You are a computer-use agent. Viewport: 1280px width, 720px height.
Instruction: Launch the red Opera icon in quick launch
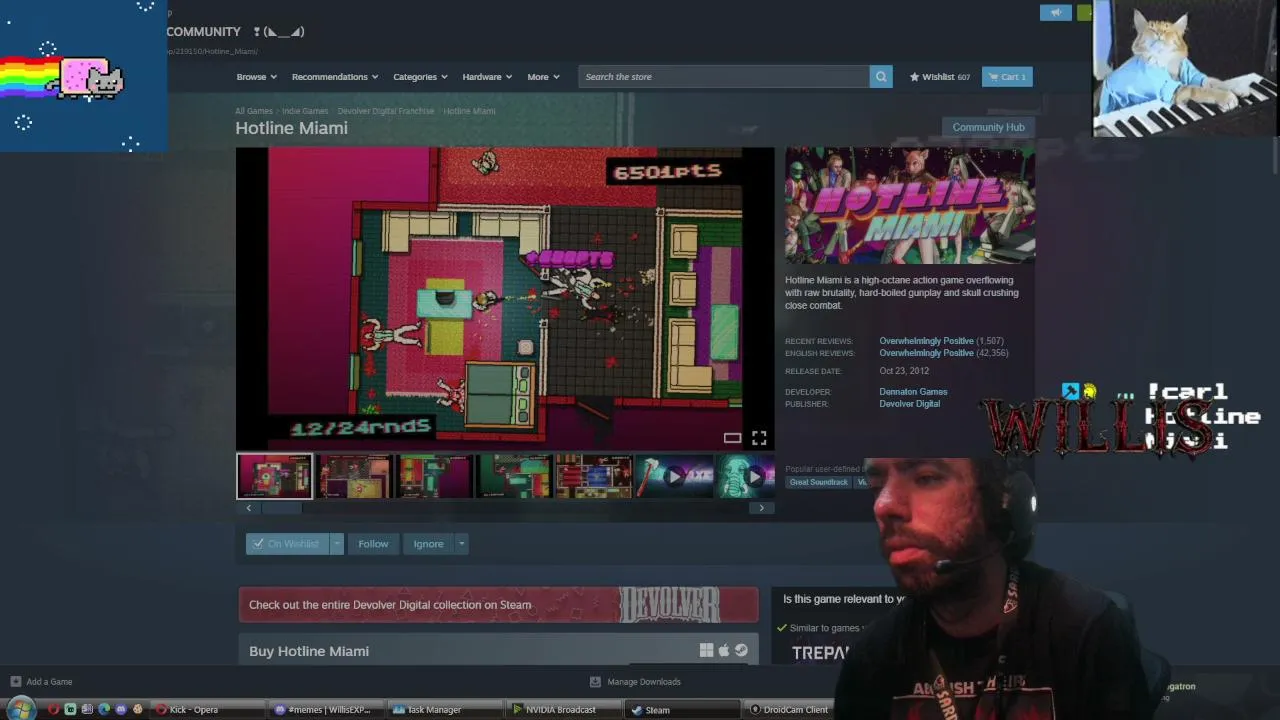(53, 710)
